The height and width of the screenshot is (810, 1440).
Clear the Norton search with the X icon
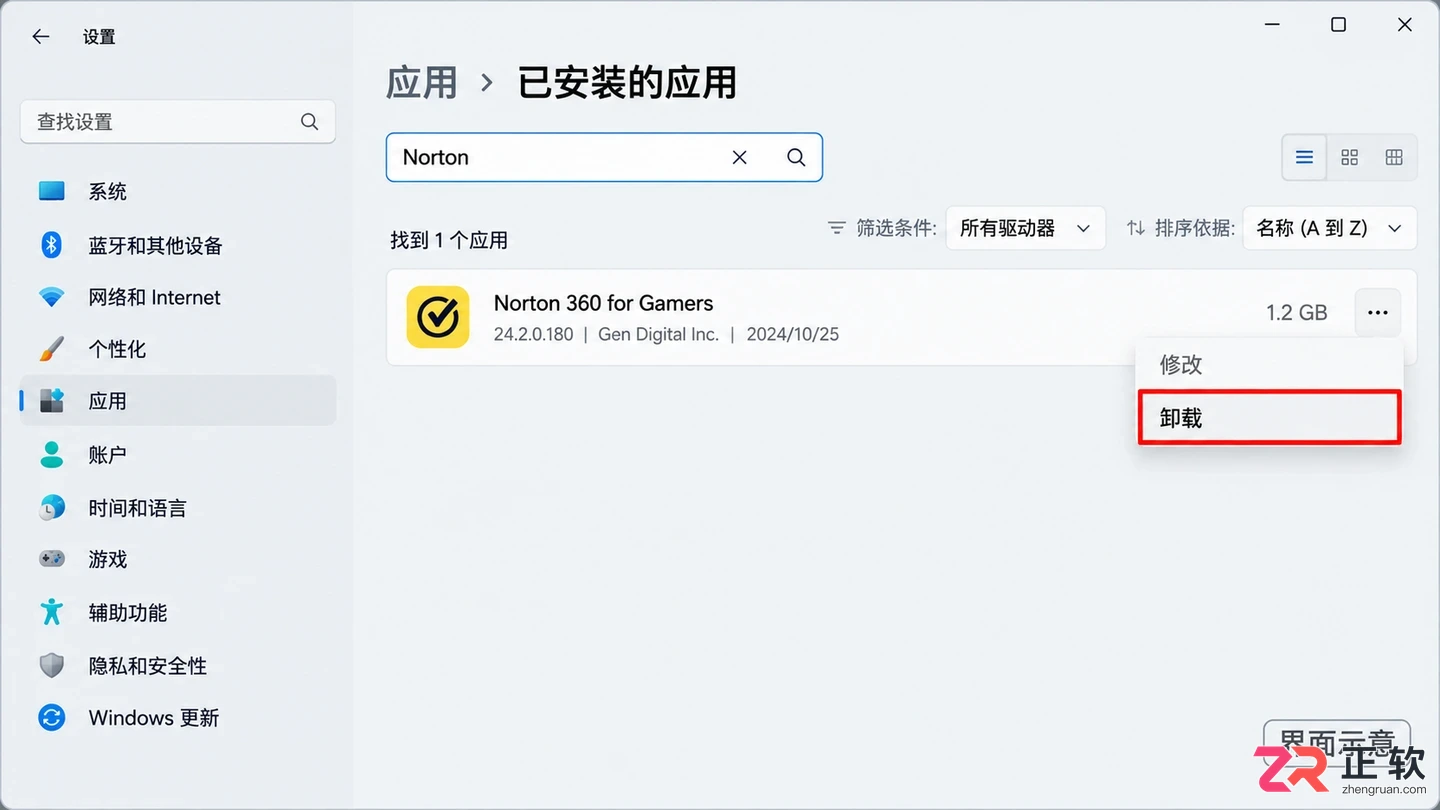coord(740,157)
